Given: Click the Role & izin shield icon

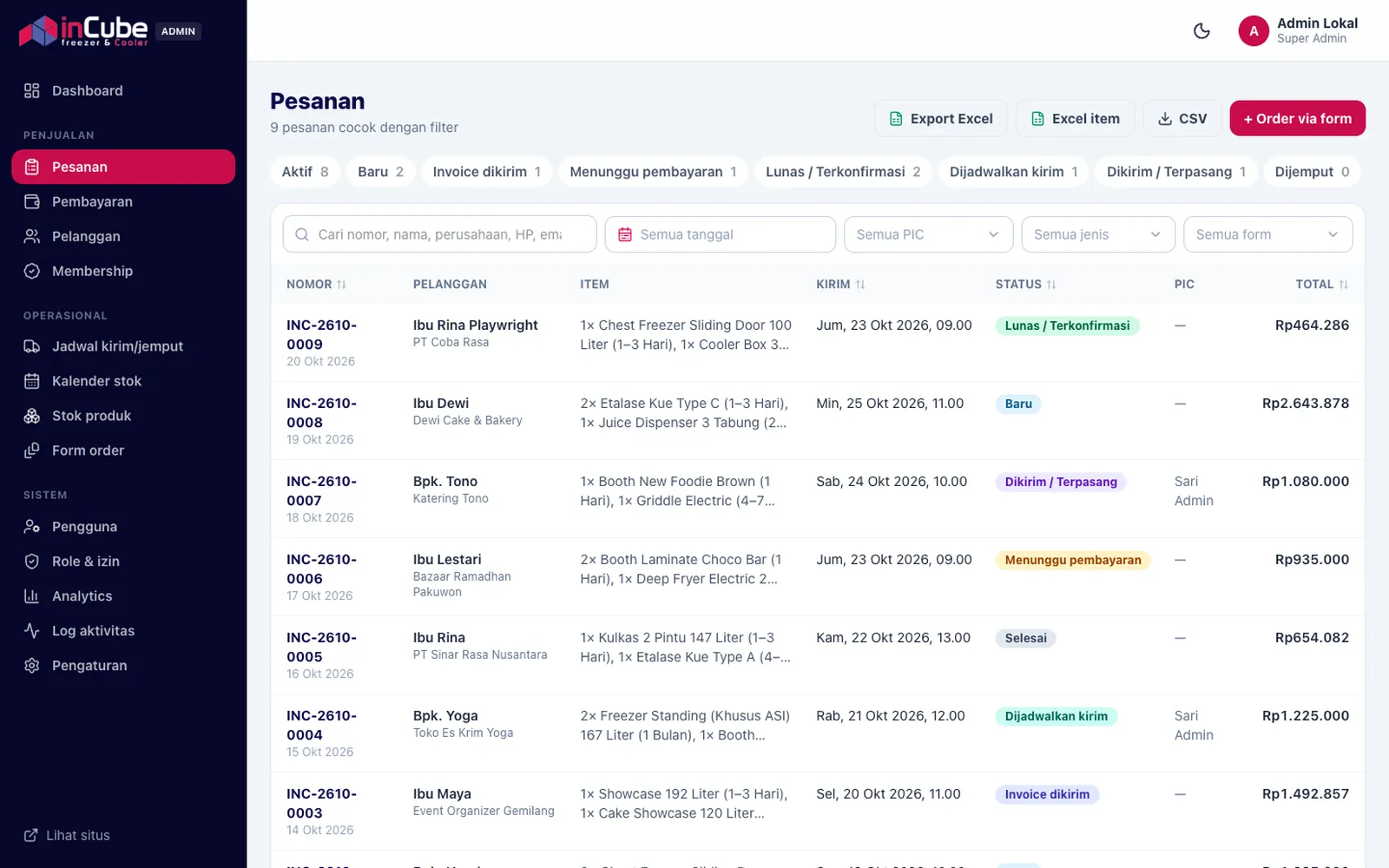Looking at the screenshot, I should (x=32, y=562).
